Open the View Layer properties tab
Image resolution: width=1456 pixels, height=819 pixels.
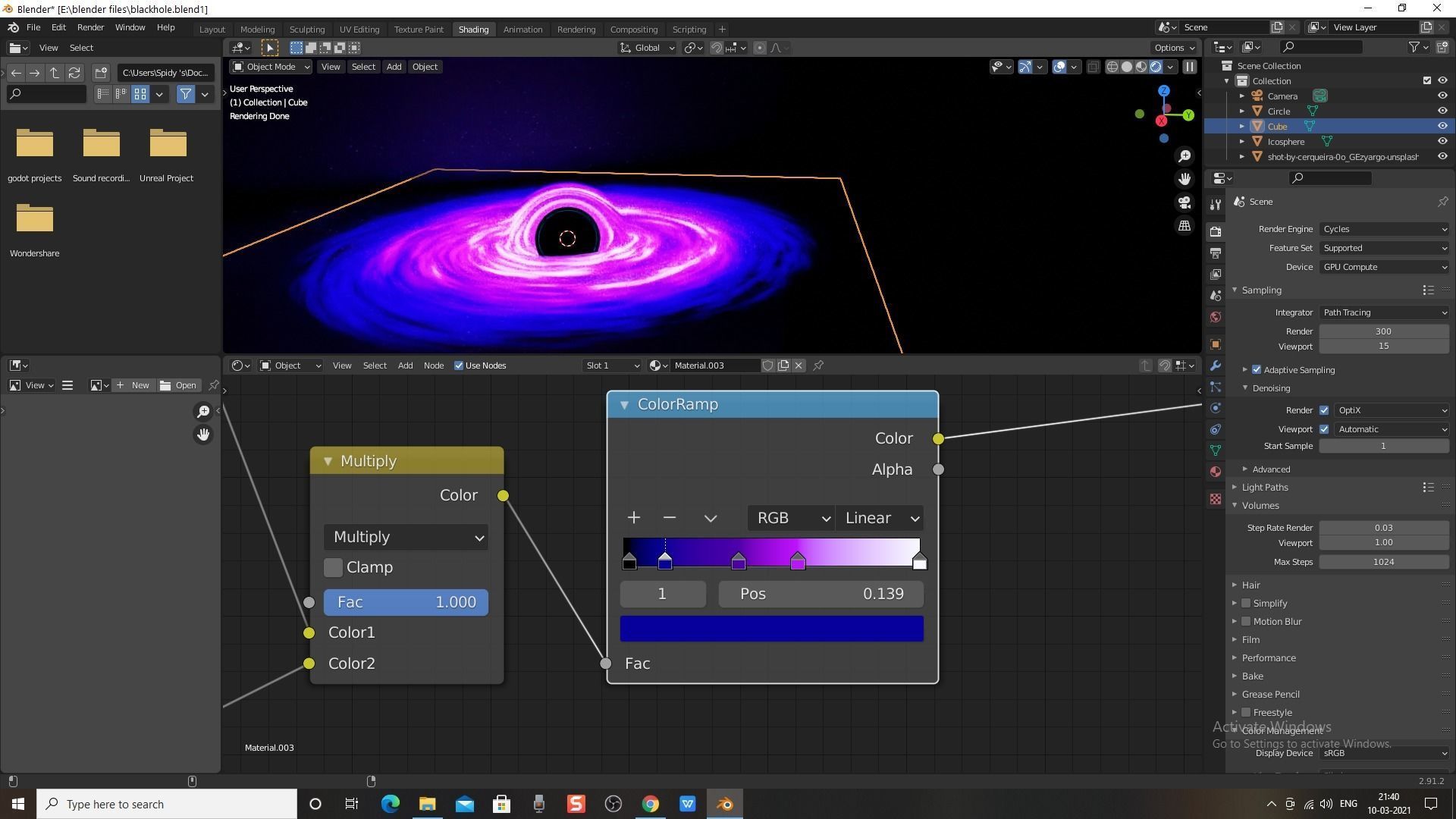[x=1216, y=275]
